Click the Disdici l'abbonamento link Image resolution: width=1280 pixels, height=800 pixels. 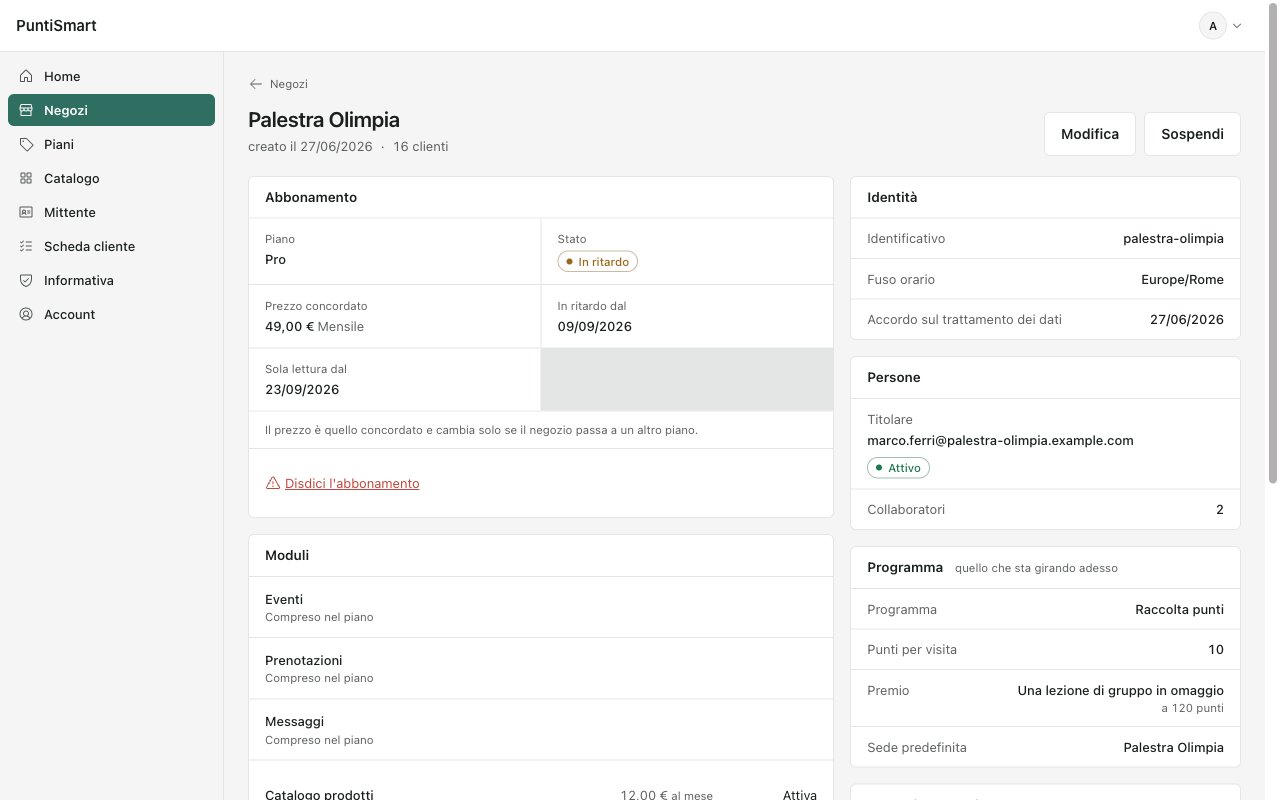tap(352, 483)
